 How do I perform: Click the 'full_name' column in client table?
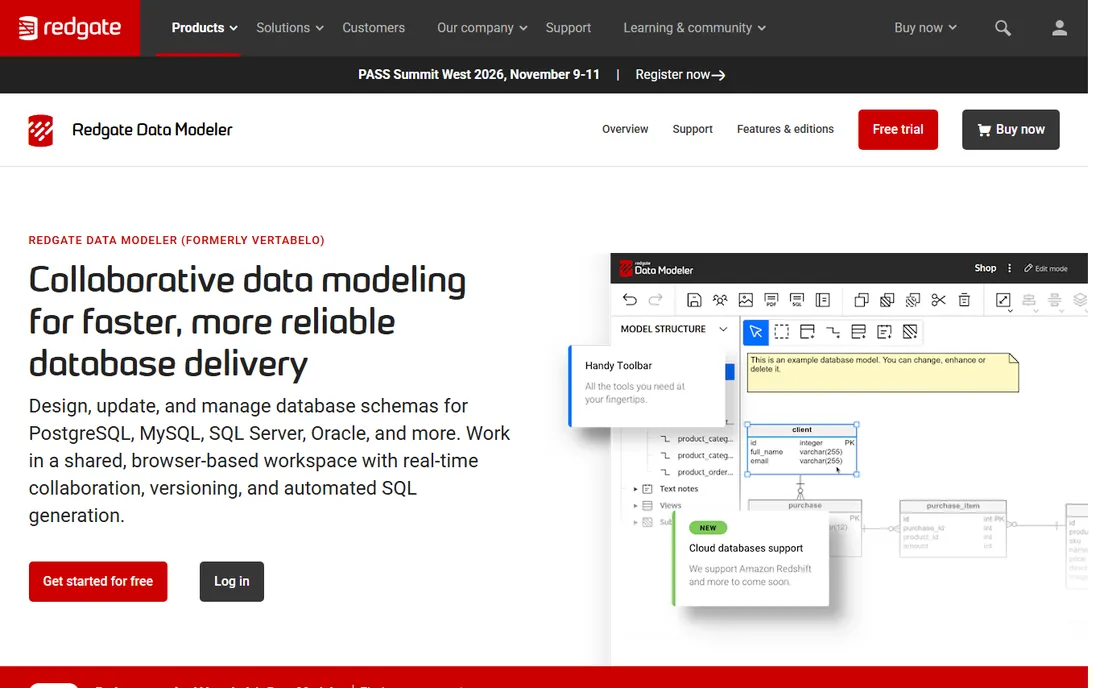click(766, 452)
